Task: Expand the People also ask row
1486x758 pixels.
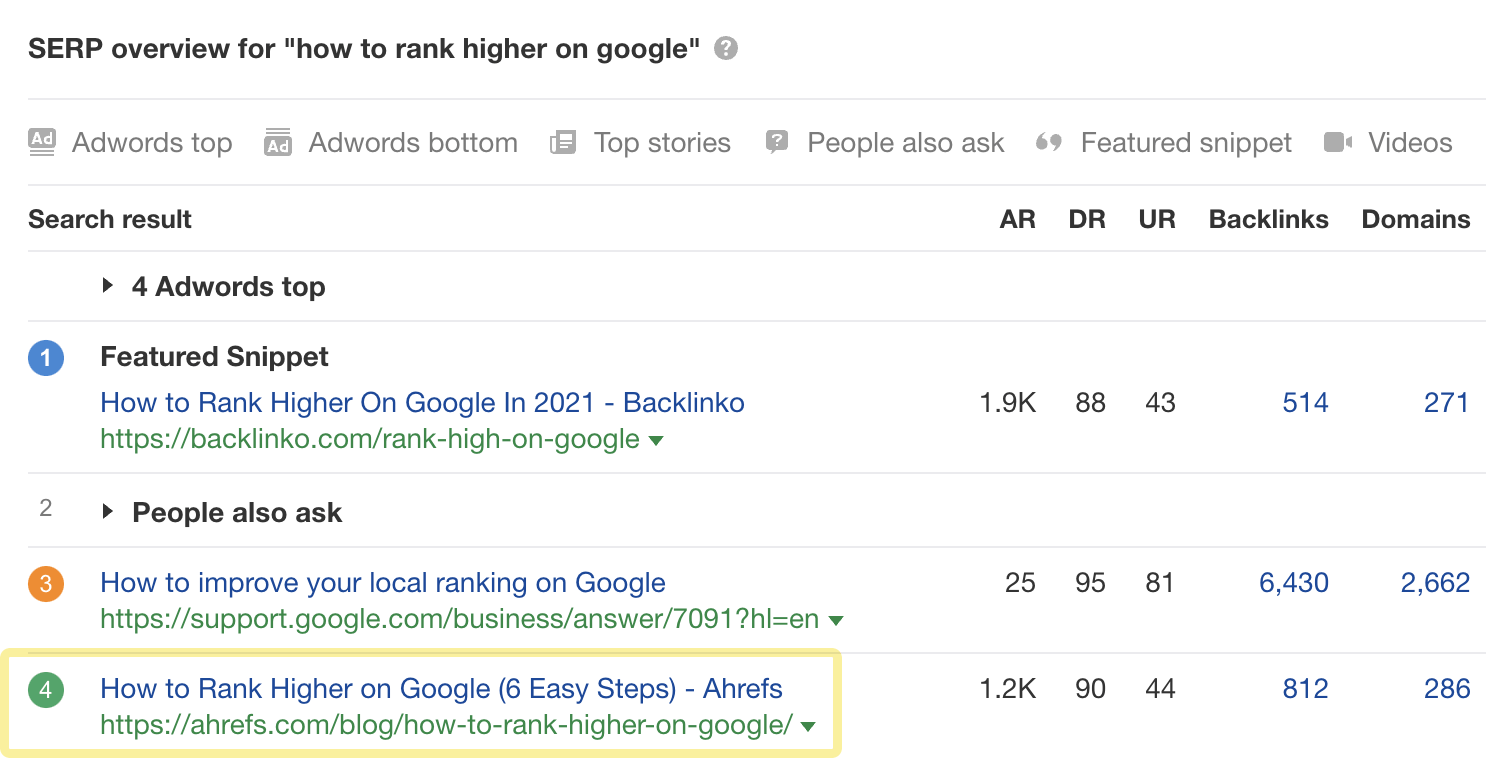Action: 108,513
